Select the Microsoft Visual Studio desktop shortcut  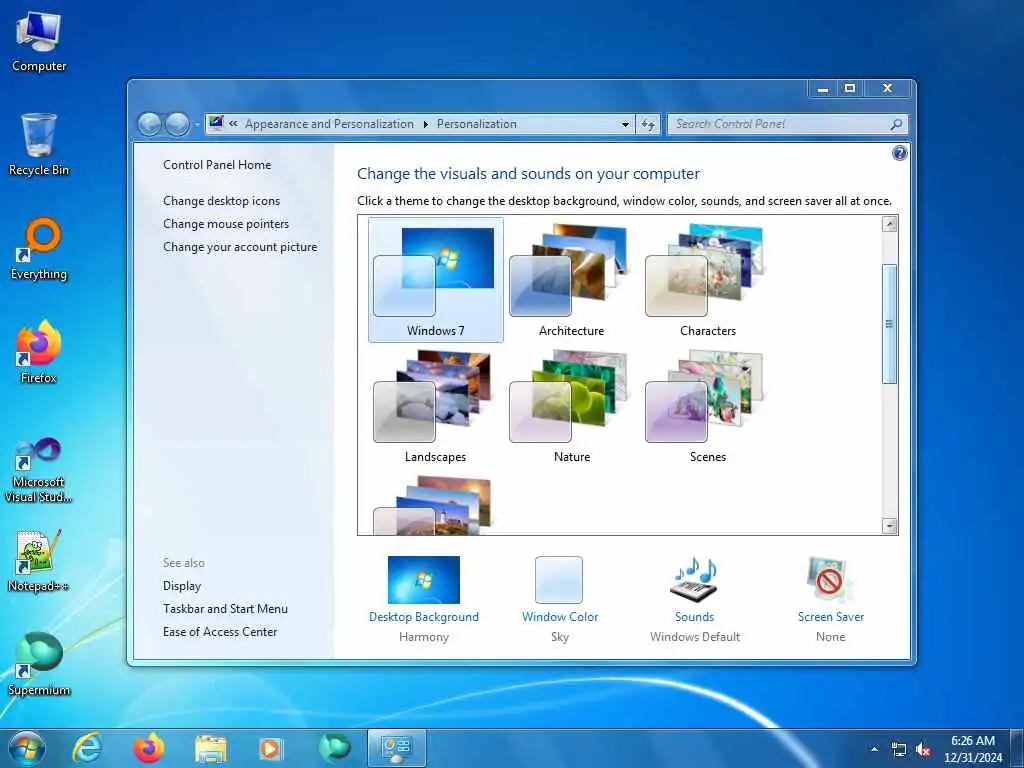pos(39,470)
